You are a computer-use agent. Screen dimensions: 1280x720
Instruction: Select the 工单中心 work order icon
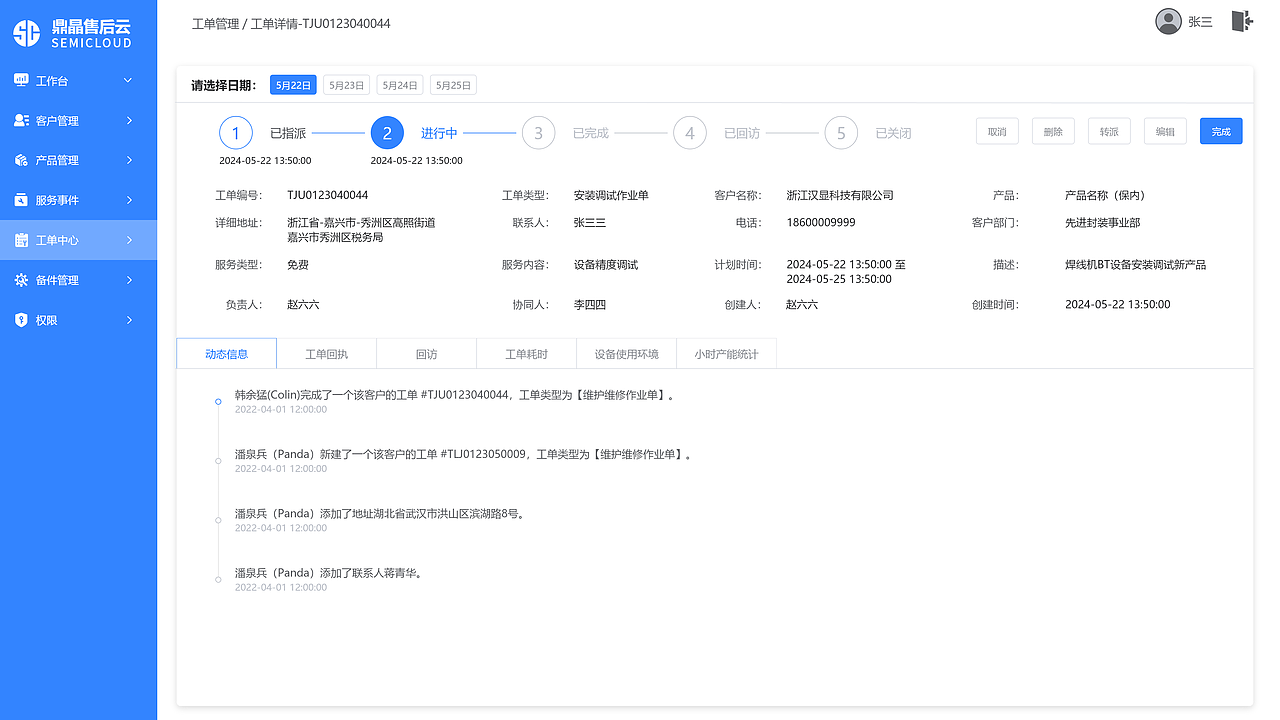pyautogui.click(x=22, y=240)
